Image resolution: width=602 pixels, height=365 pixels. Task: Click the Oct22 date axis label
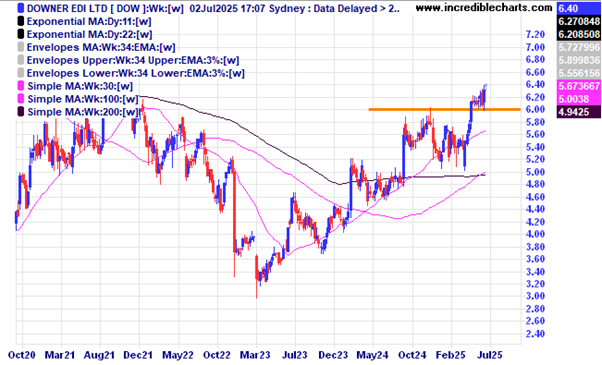(x=217, y=355)
